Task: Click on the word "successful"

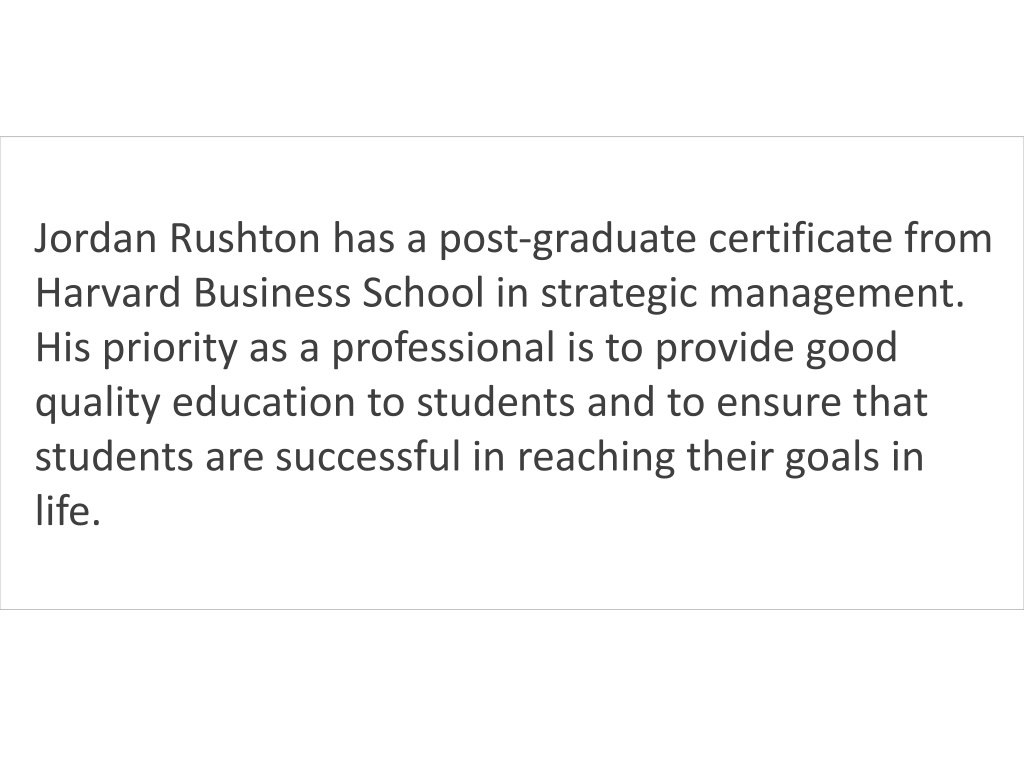Action: [x=368, y=456]
